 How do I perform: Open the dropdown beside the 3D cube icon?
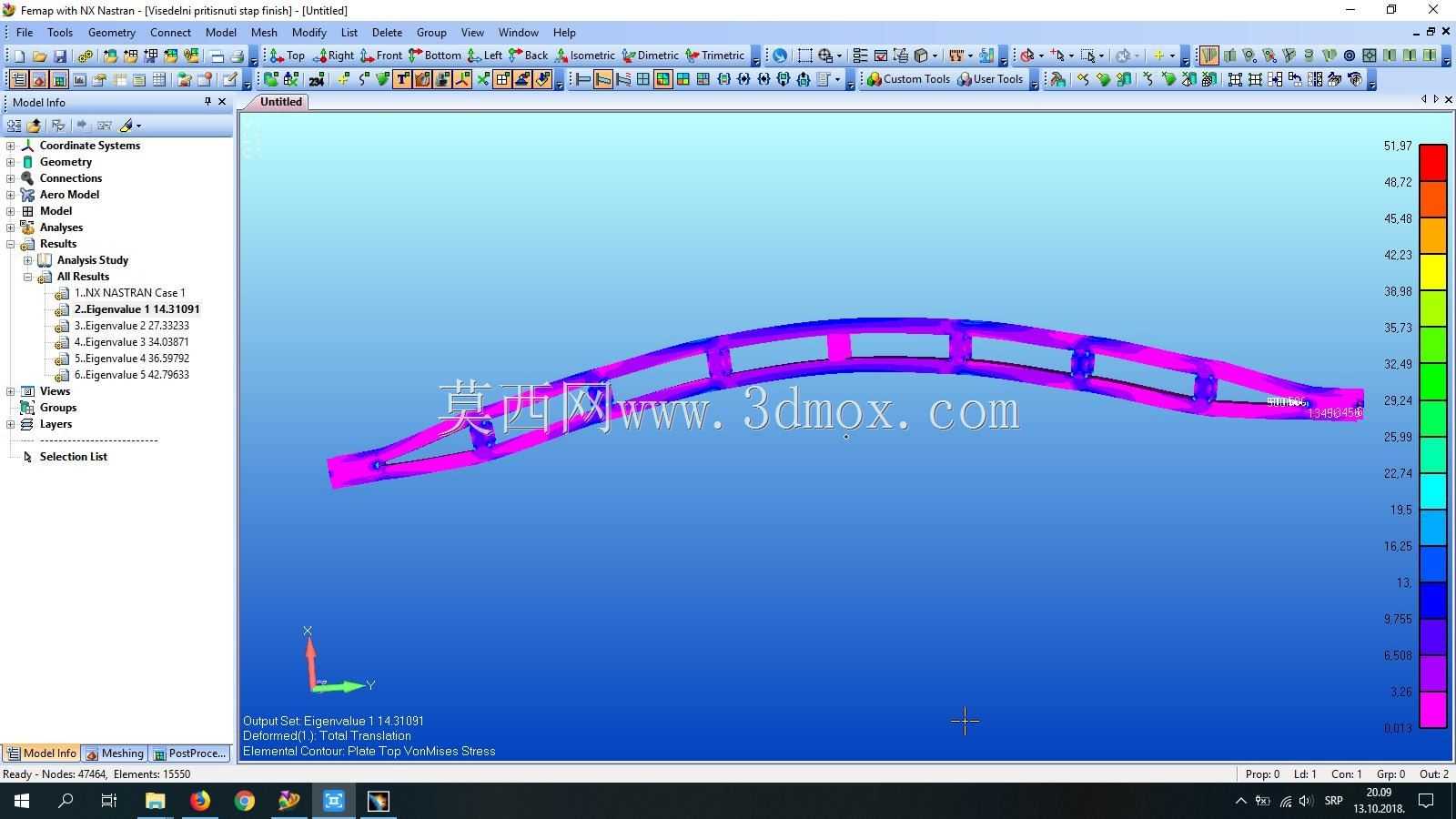(935, 56)
